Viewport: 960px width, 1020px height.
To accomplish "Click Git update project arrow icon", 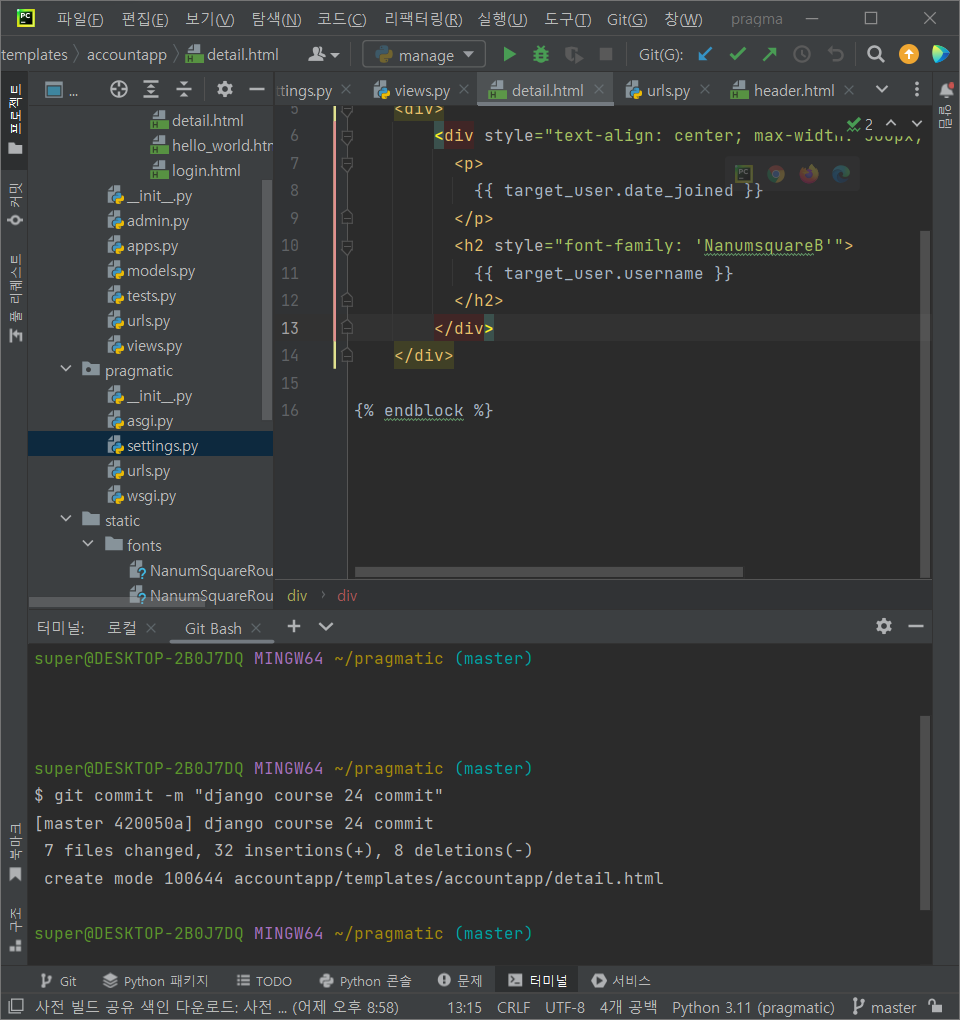I will click(x=705, y=54).
